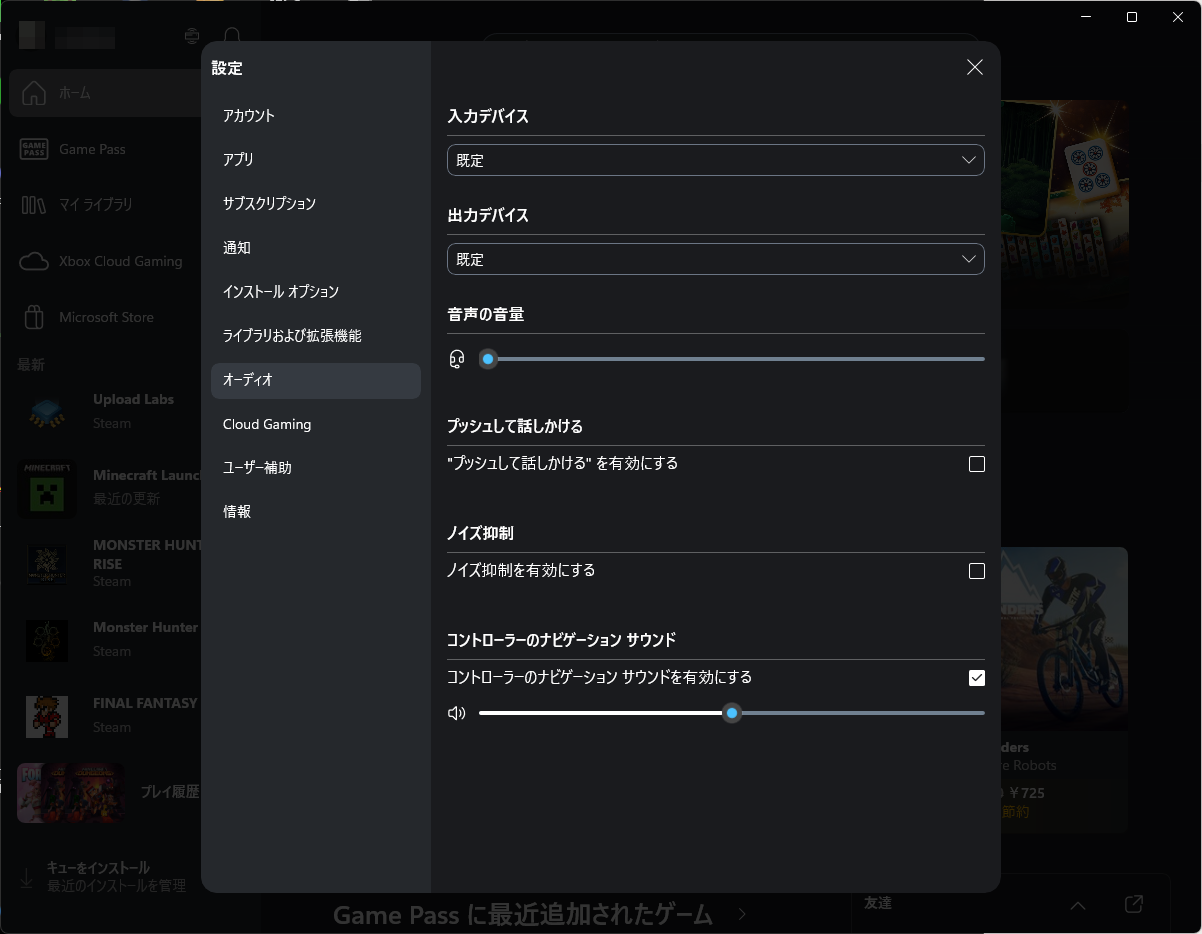Enable ノイズ抑制 checkbox
Screen dimensions: 1202x934
click(x=977, y=571)
